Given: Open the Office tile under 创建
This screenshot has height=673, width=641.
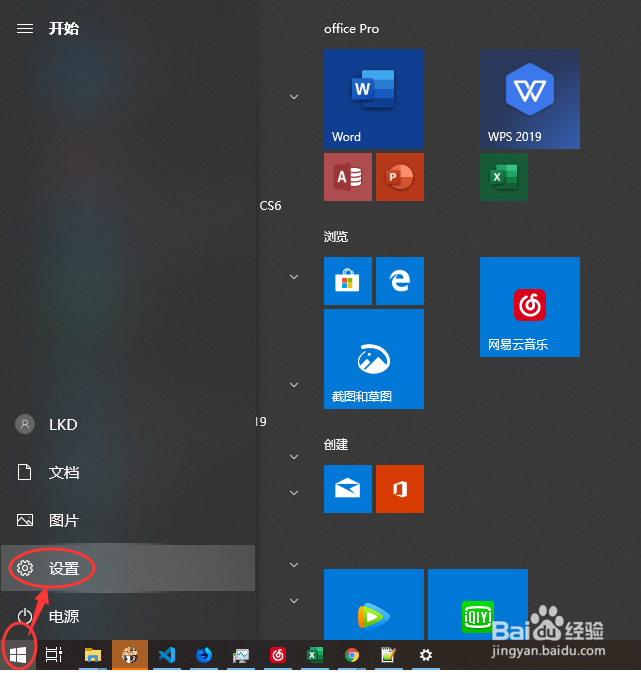Looking at the screenshot, I should (x=400, y=488).
